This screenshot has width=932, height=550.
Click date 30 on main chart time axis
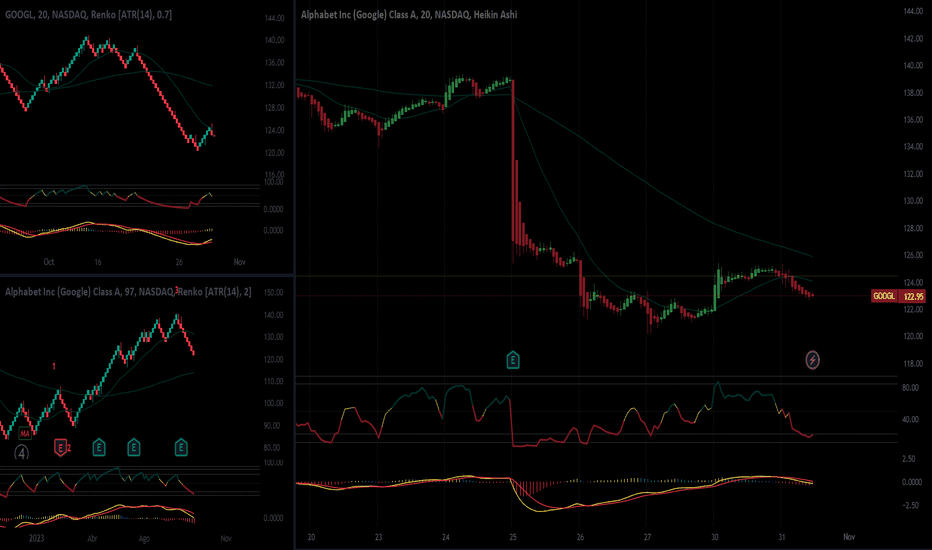[715, 537]
